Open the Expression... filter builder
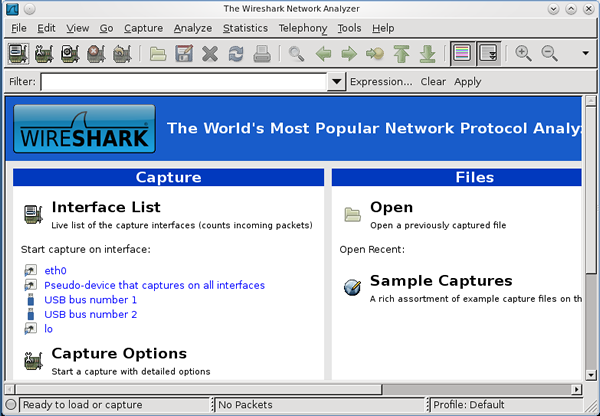The image size is (600, 416). point(381,82)
